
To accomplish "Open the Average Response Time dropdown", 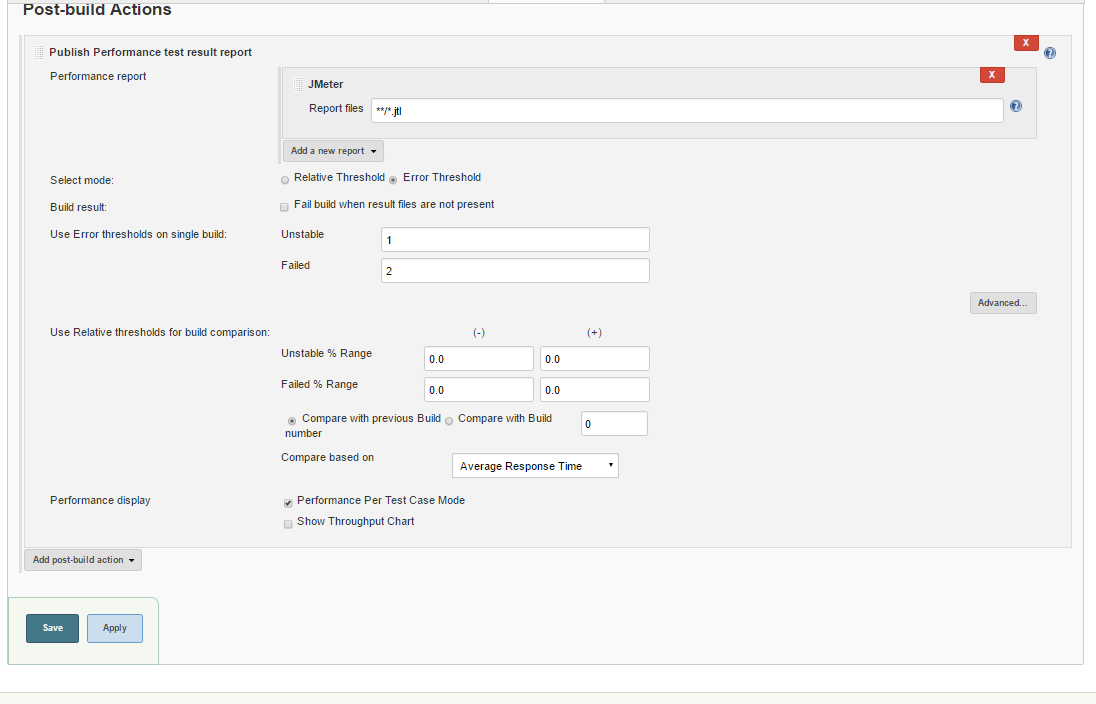I will click(535, 466).
